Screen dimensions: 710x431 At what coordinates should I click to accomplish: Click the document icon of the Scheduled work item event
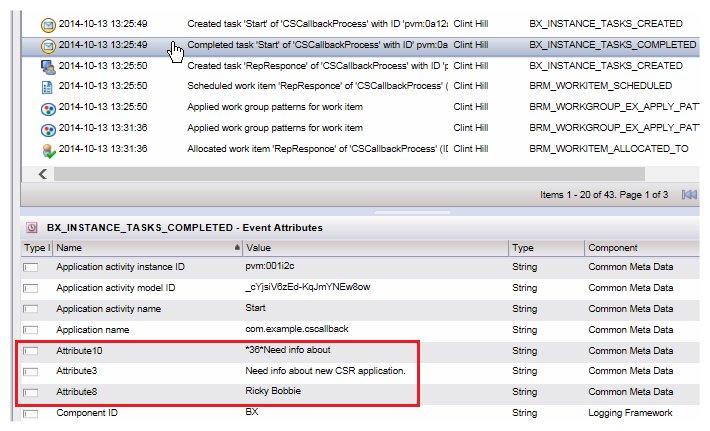pyautogui.click(x=47, y=87)
